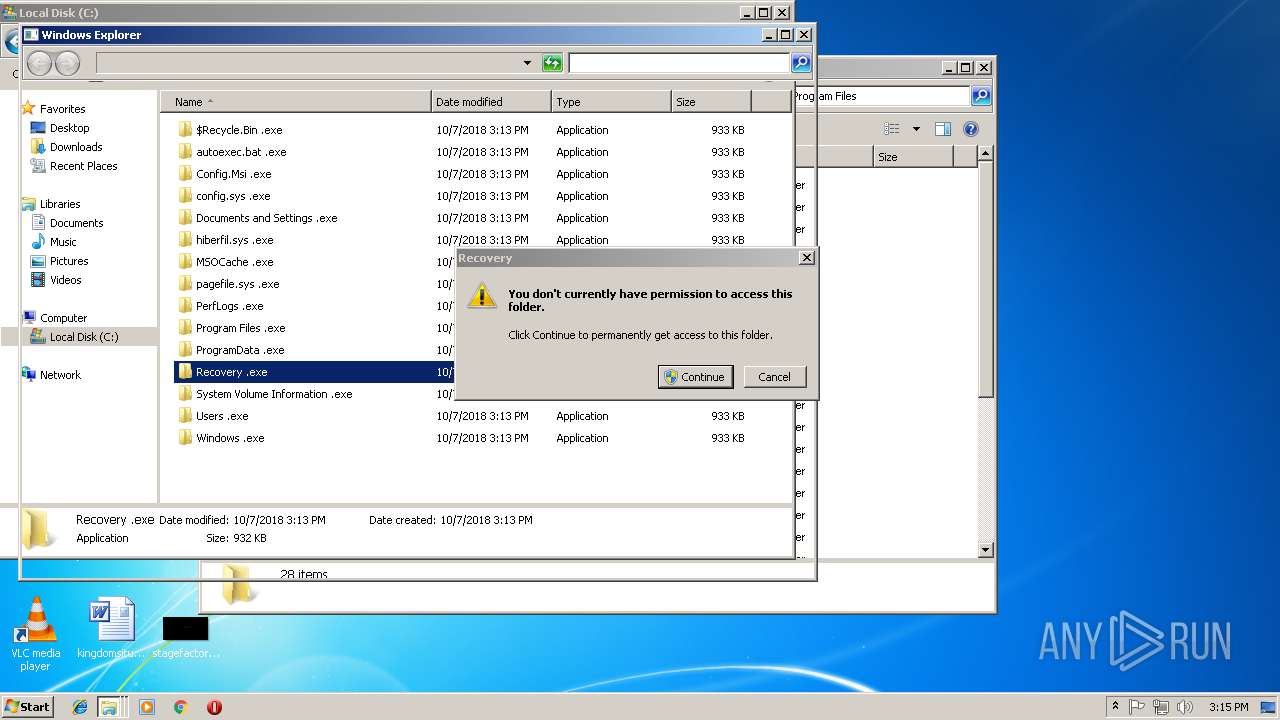Click the Recovery .exe file name
Viewport: 1280px width, 720px height.
tap(231, 372)
